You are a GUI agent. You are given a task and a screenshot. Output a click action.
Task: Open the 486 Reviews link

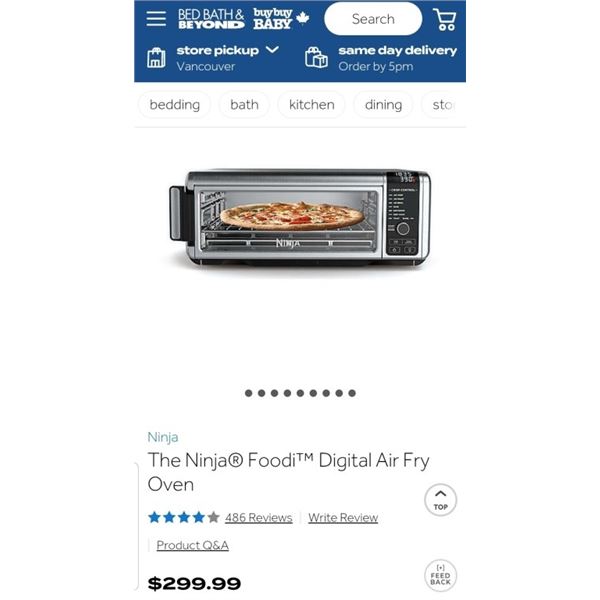point(259,517)
